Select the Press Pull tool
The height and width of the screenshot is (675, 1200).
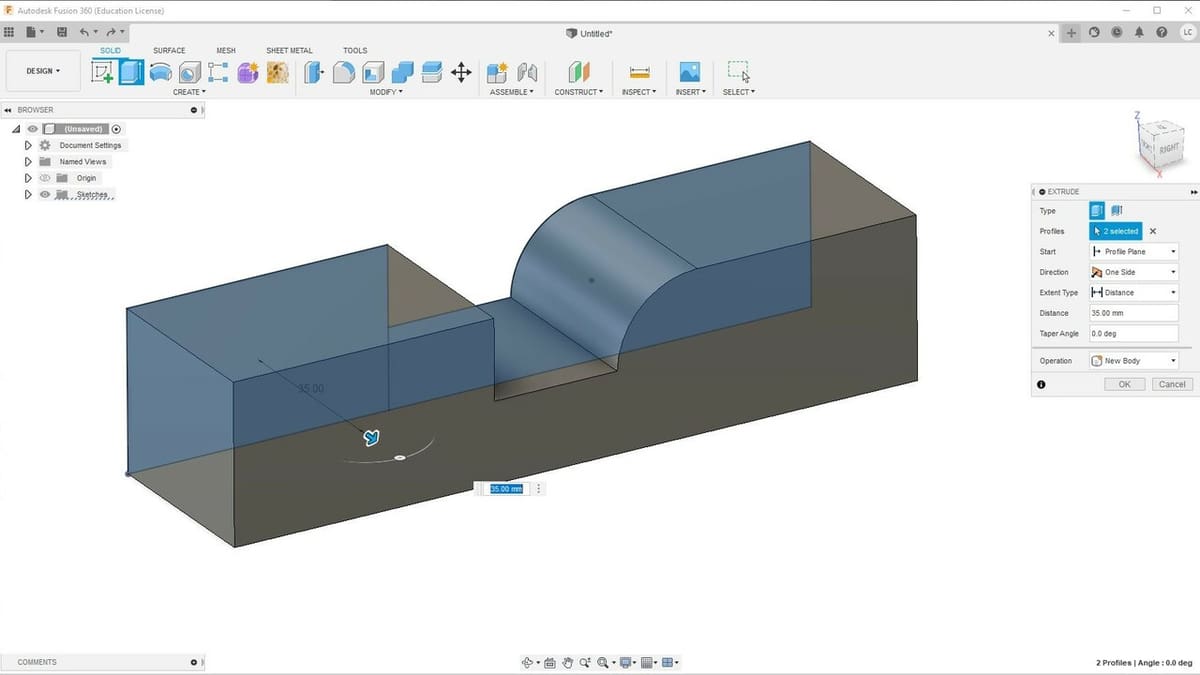314,72
